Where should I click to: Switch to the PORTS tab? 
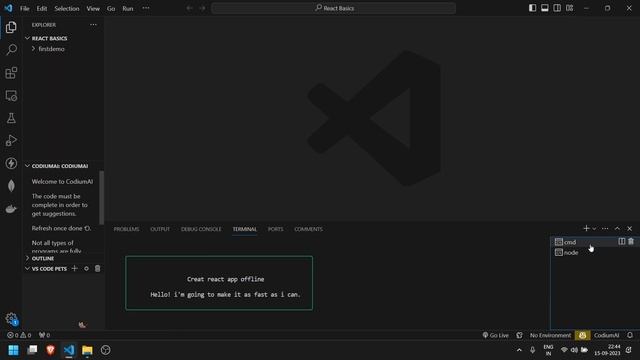pyautogui.click(x=276, y=229)
